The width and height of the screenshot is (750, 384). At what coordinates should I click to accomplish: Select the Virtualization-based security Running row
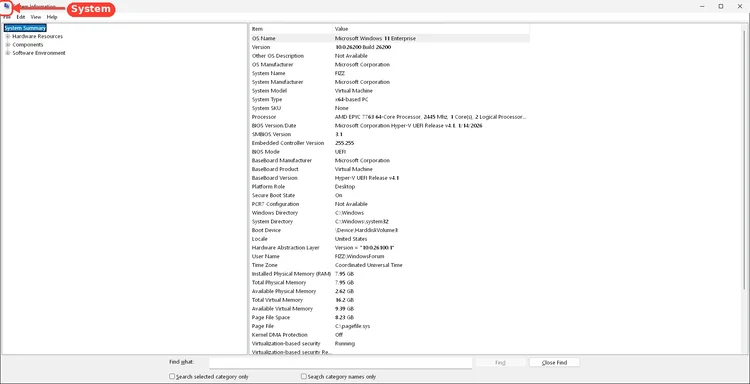tap(390, 343)
